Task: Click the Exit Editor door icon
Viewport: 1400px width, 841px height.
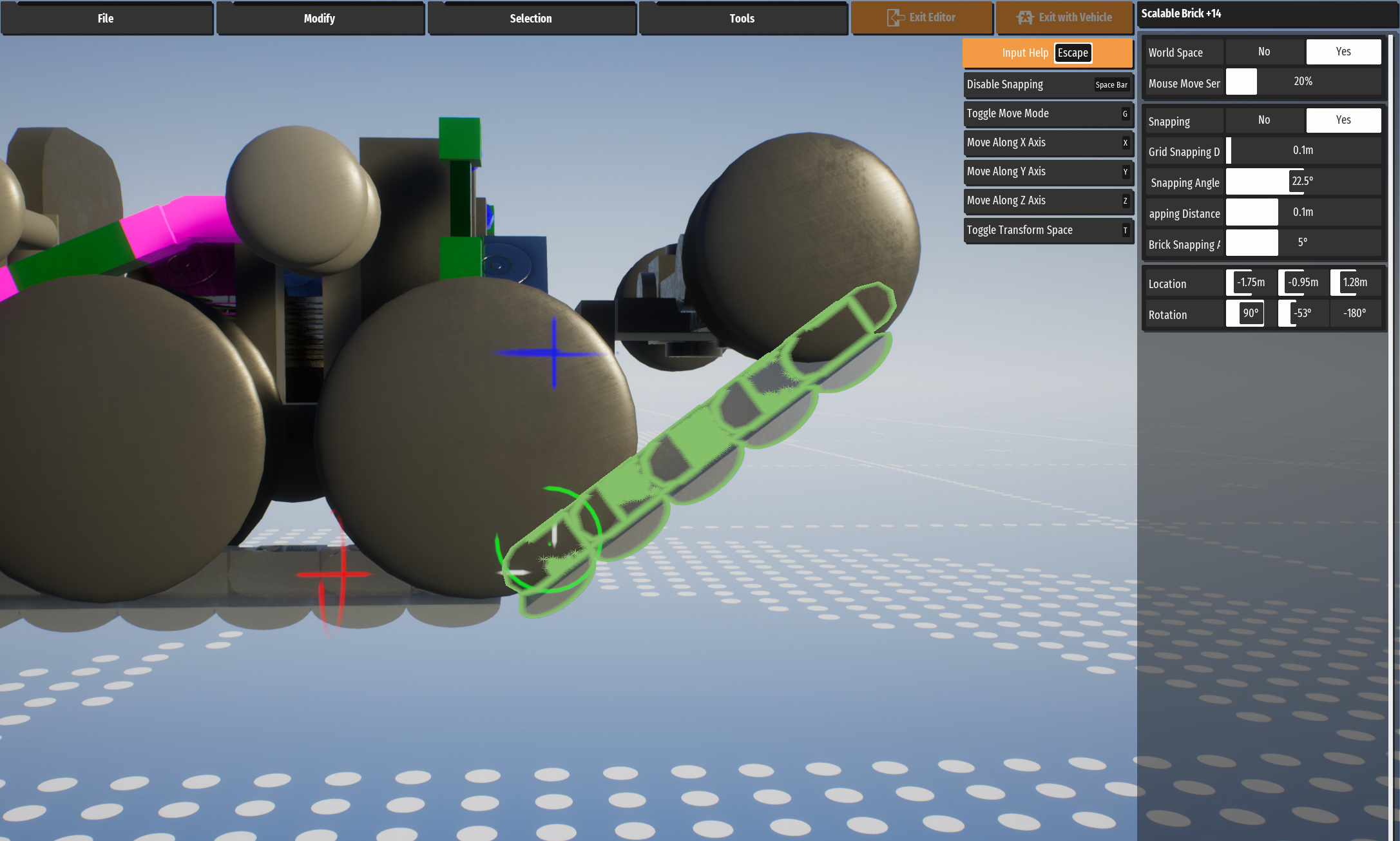Action: (x=895, y=17)
